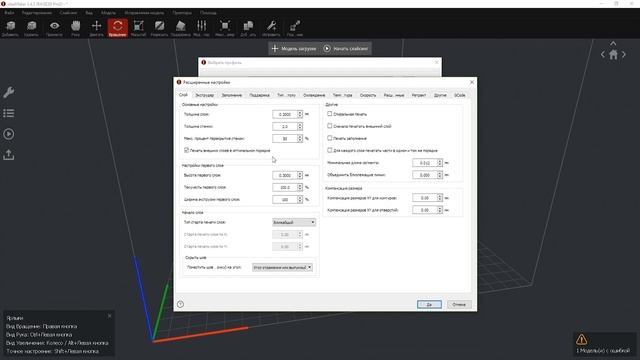Click the right view arrow beside Home
Viewport: 640px width, 360px height.
624,55
